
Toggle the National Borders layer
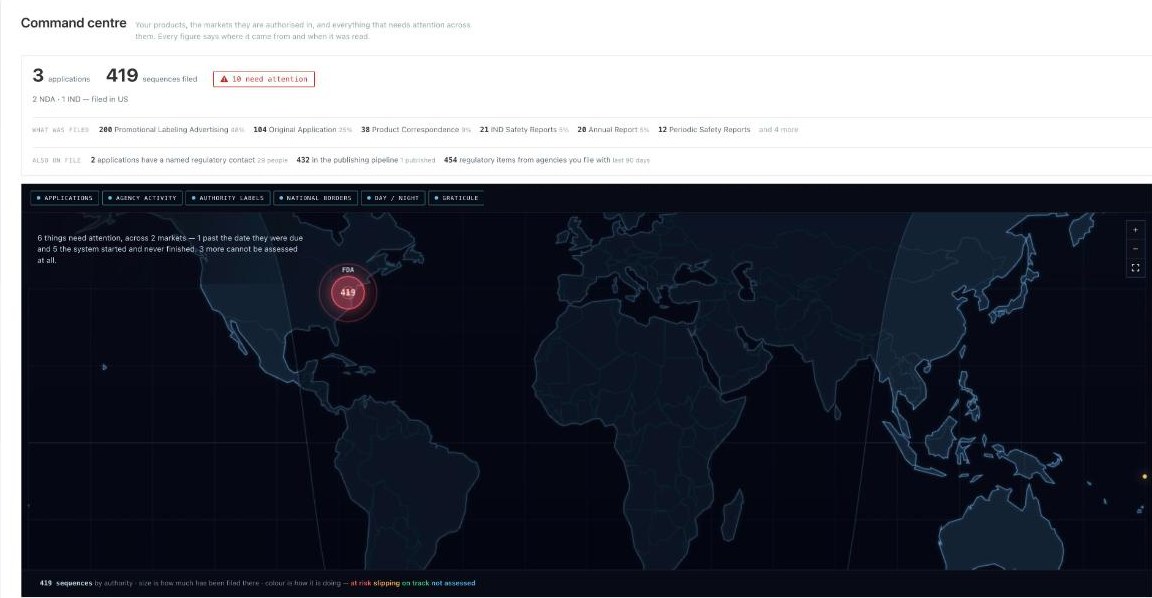click(316, 198)
